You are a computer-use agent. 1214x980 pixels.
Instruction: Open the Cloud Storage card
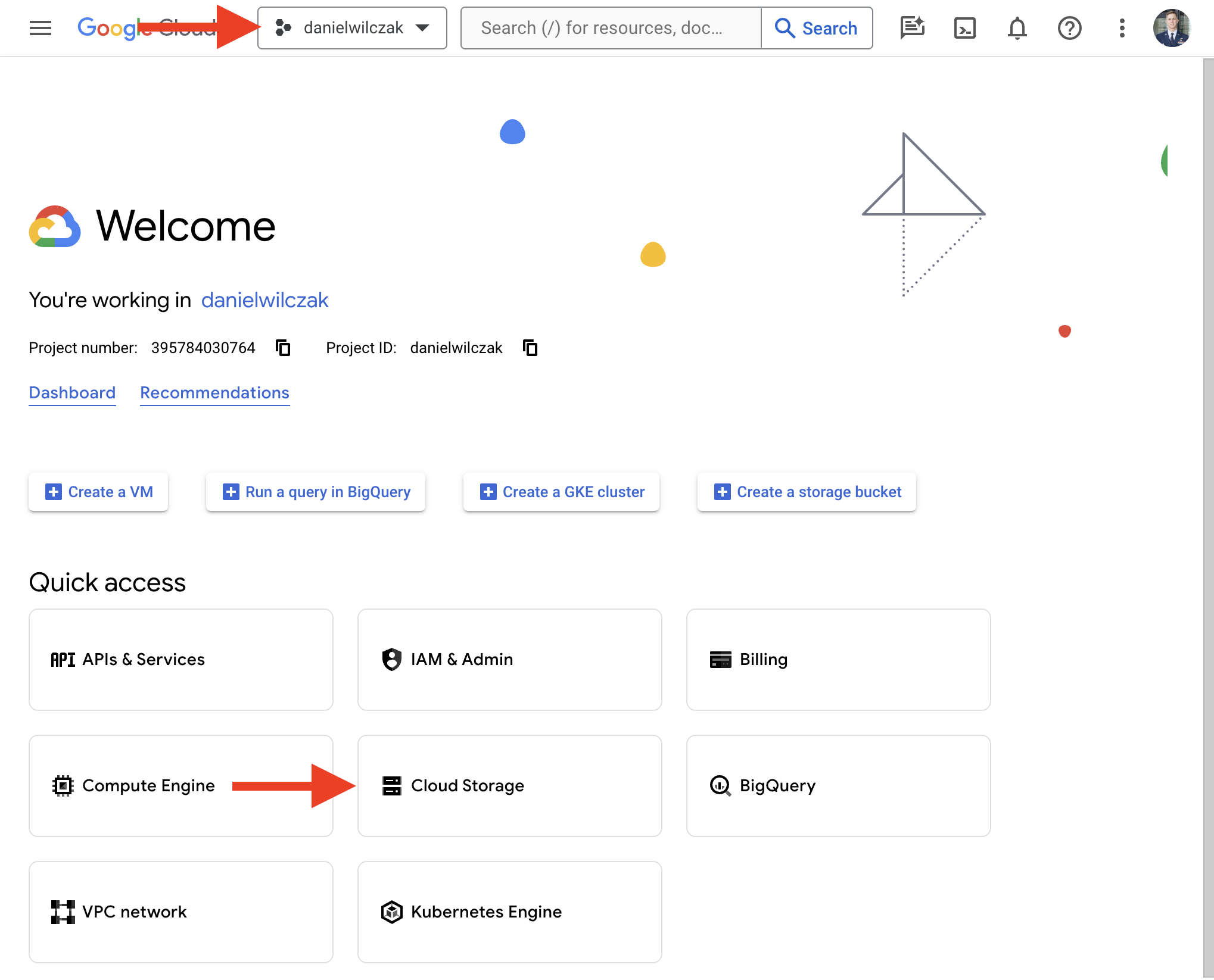[510, 786]
